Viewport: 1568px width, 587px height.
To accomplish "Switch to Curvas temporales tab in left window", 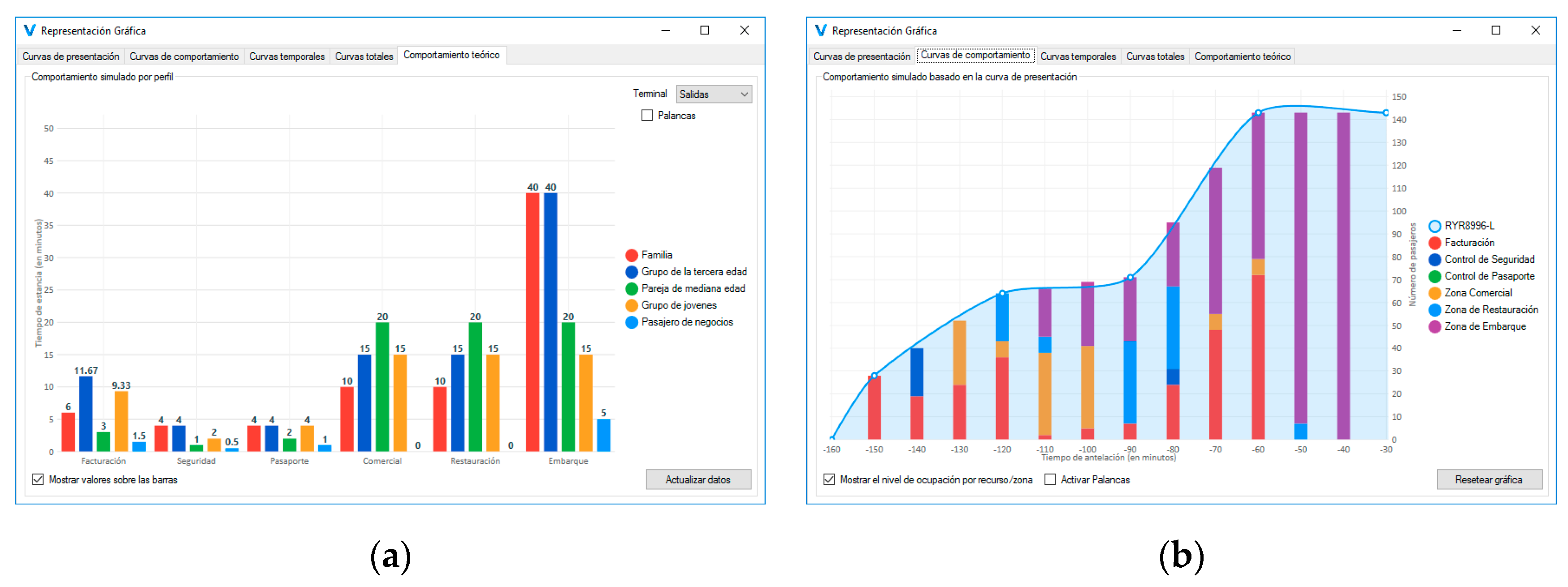I will coord(287,57).
